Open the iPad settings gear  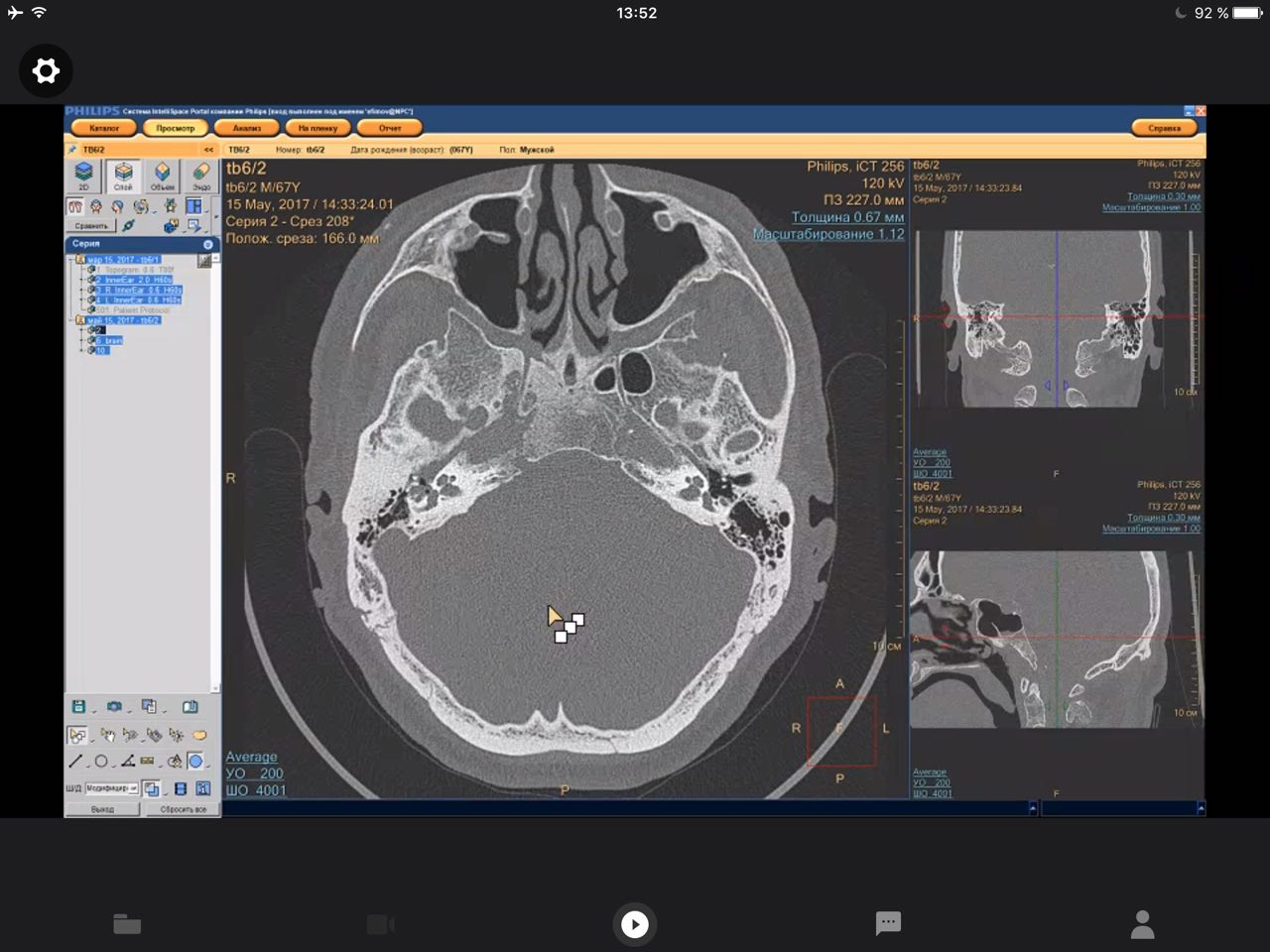46,70
